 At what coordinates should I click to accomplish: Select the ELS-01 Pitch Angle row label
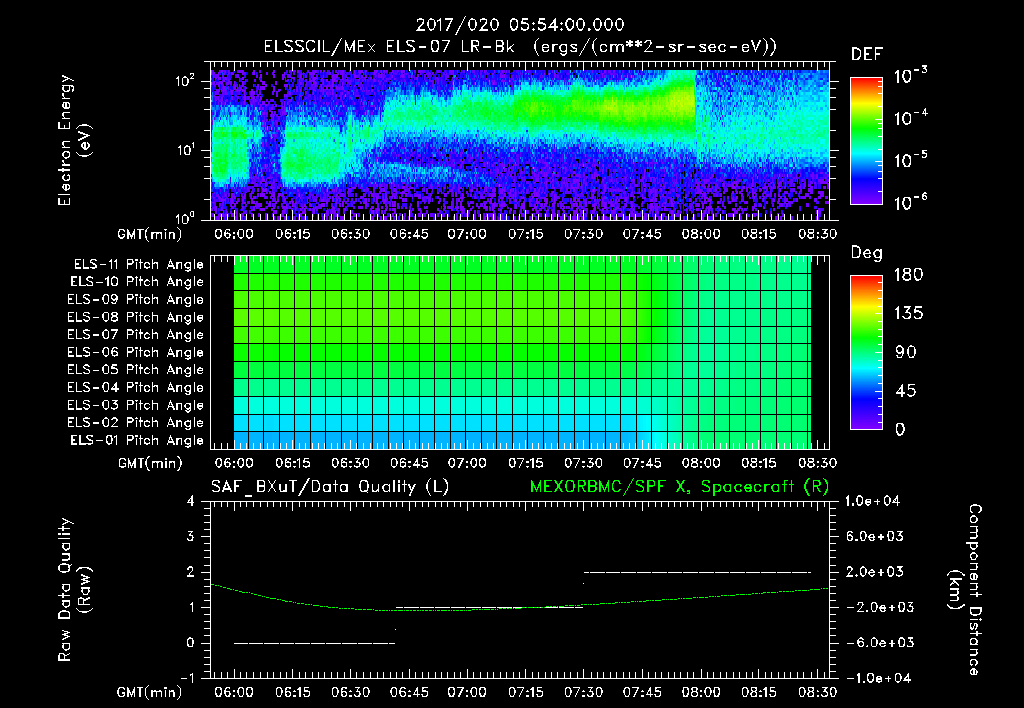(136, 440)
